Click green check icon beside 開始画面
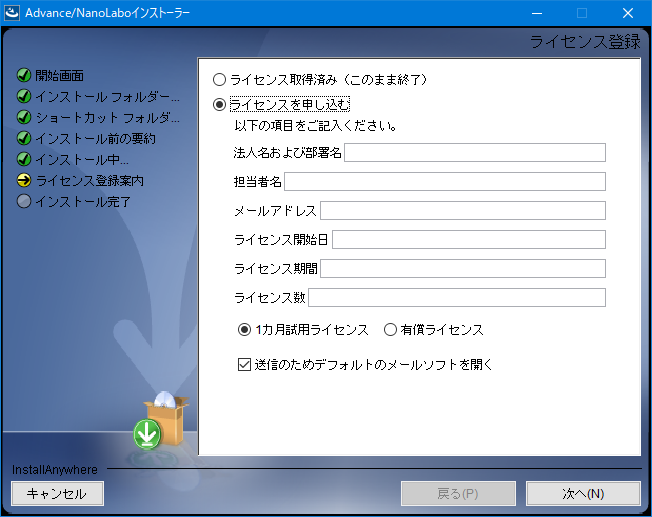 point(24,75)
